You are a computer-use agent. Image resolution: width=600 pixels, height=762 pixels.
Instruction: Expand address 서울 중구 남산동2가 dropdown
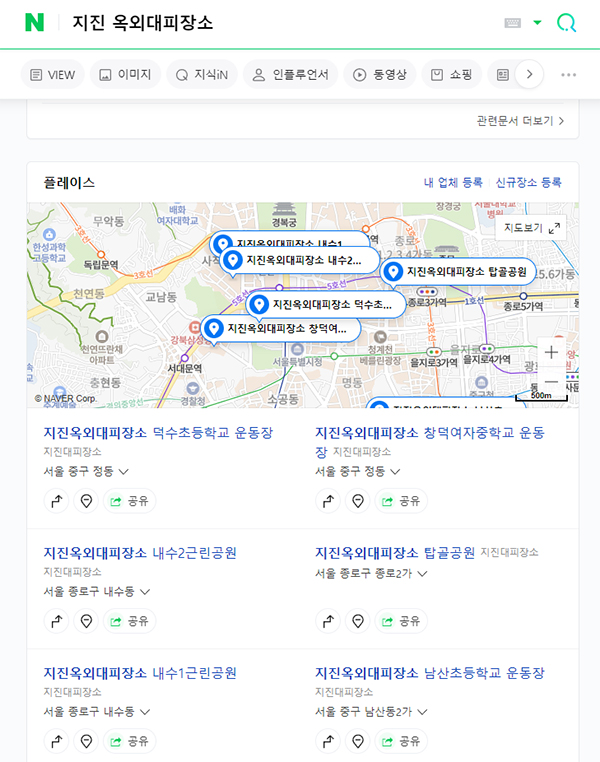[371, 711]
